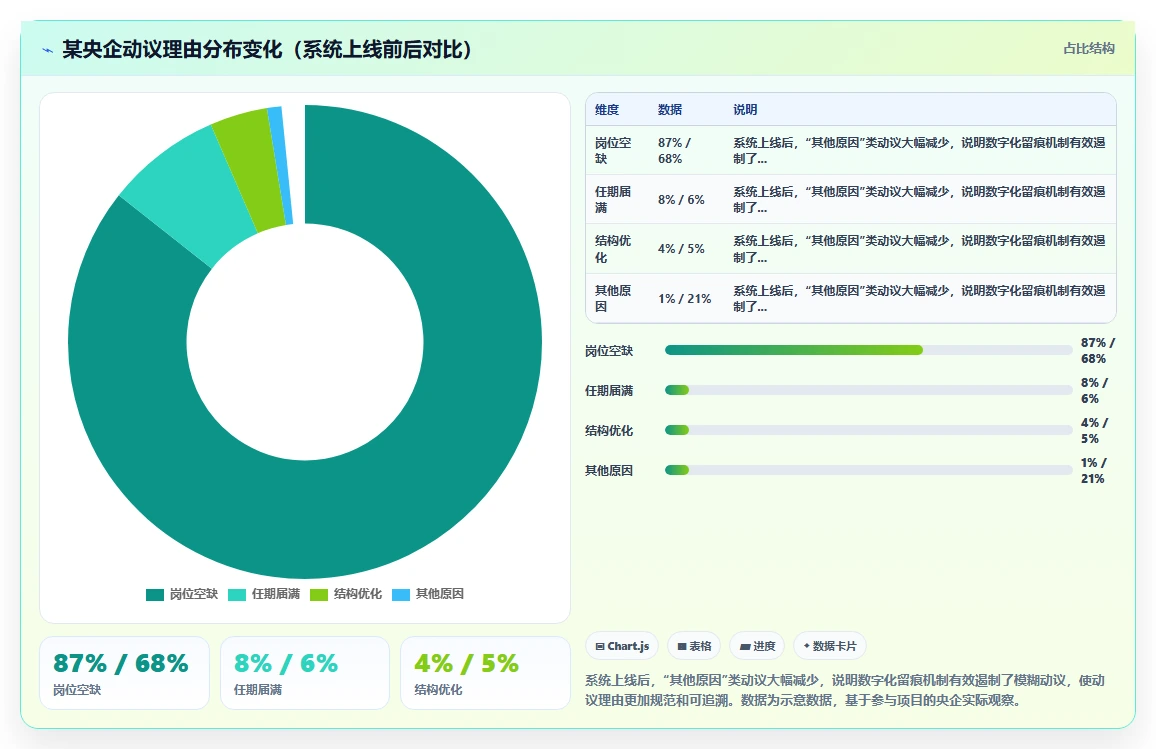Click the 说明 column header
Image resolution: width=1156 pixels, height=749 pixels.
(x=745, y=109)
